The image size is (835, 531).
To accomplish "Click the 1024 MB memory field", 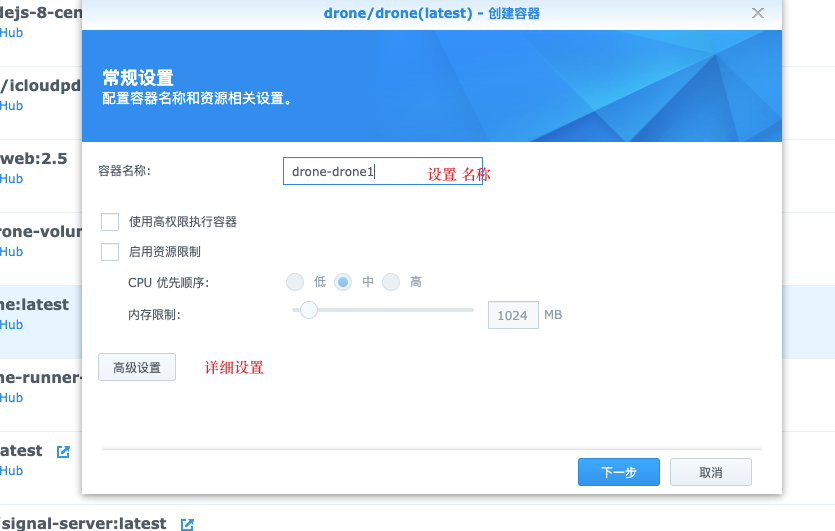I will [513, 315].
